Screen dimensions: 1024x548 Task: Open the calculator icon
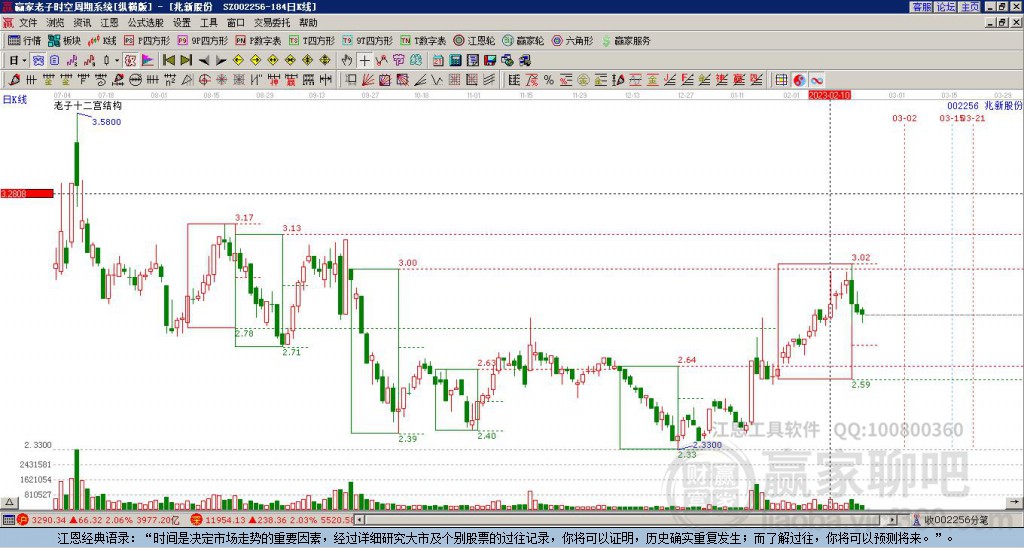[455, 60]
